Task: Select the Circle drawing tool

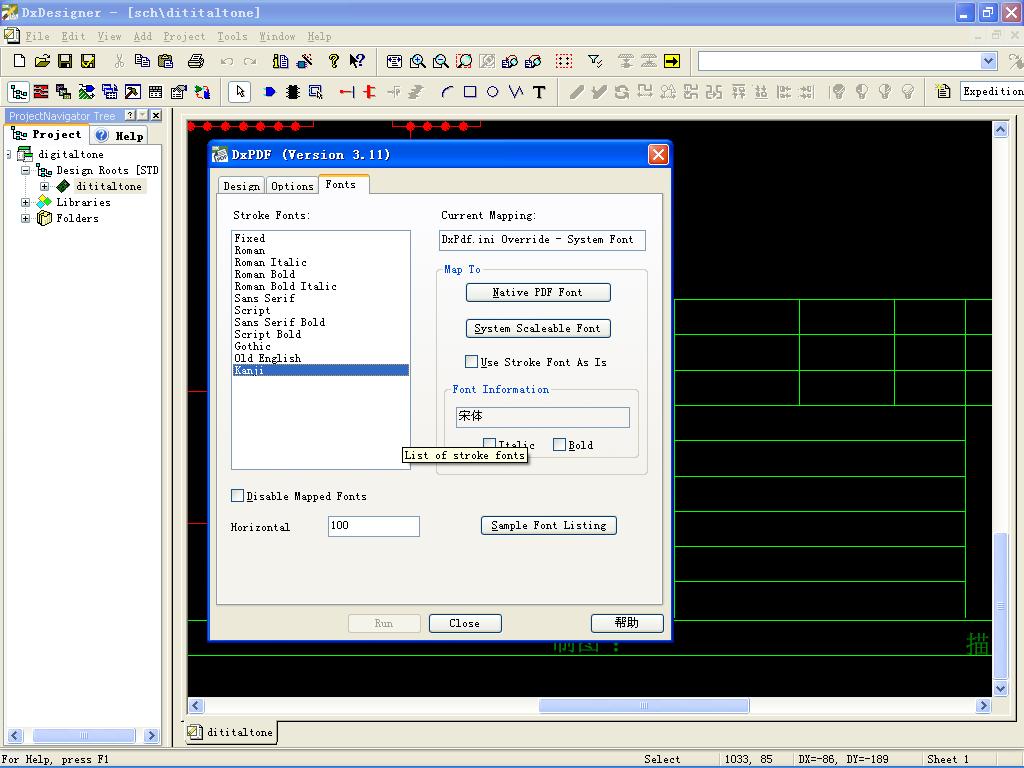Action: [x=493, y=92]
